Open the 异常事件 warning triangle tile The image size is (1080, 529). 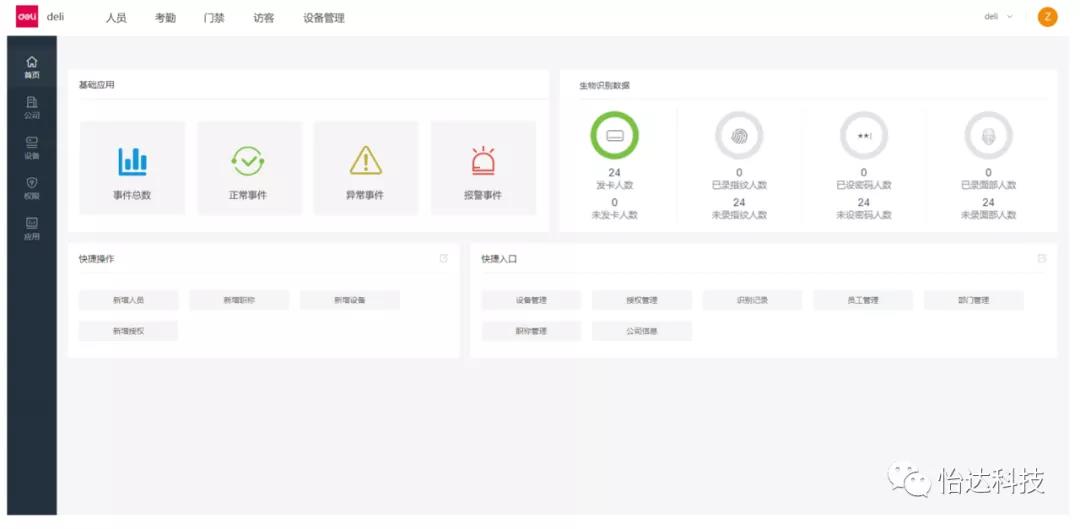365,168
